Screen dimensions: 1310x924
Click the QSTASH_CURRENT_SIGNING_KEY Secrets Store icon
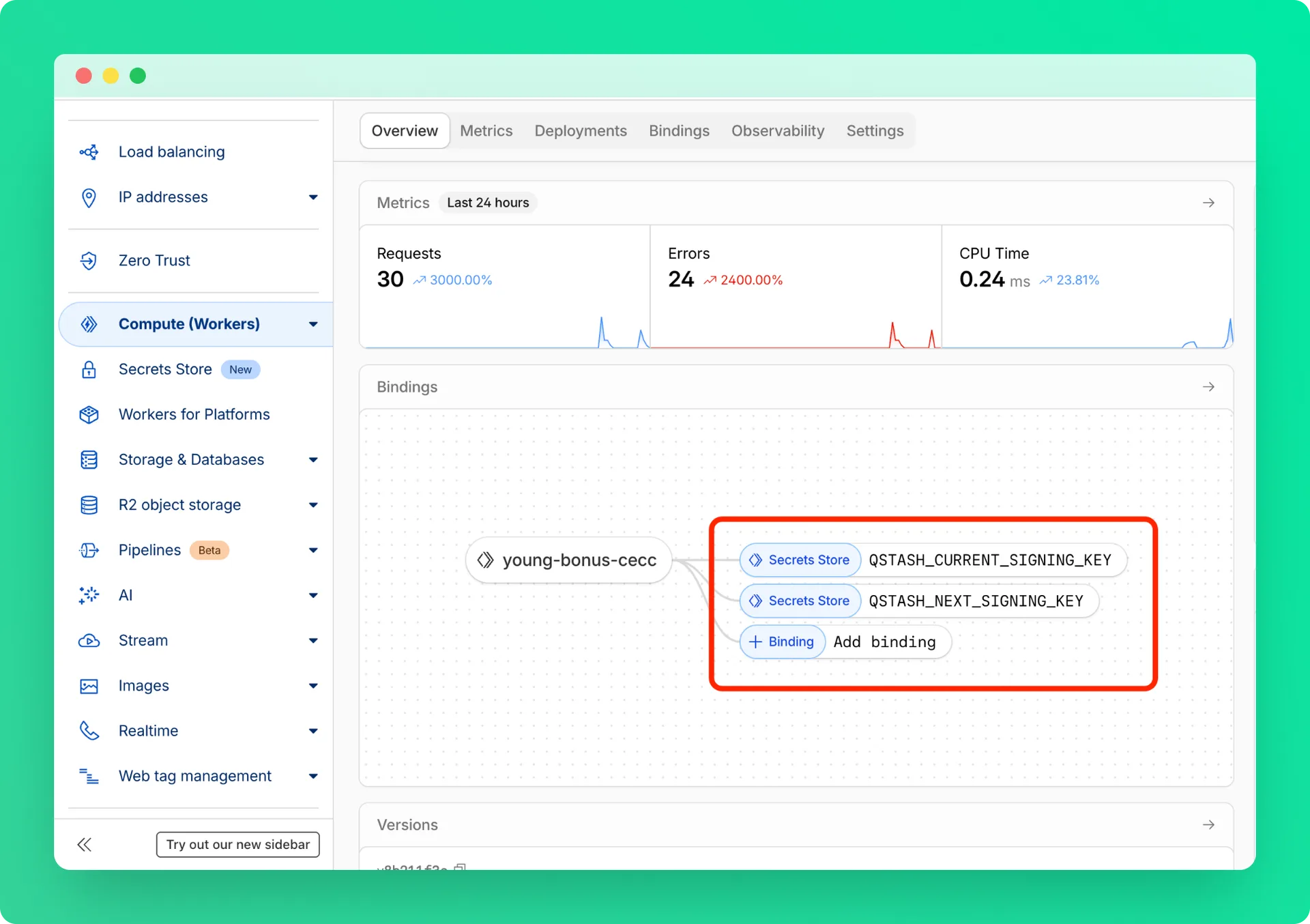click(755, 560)
